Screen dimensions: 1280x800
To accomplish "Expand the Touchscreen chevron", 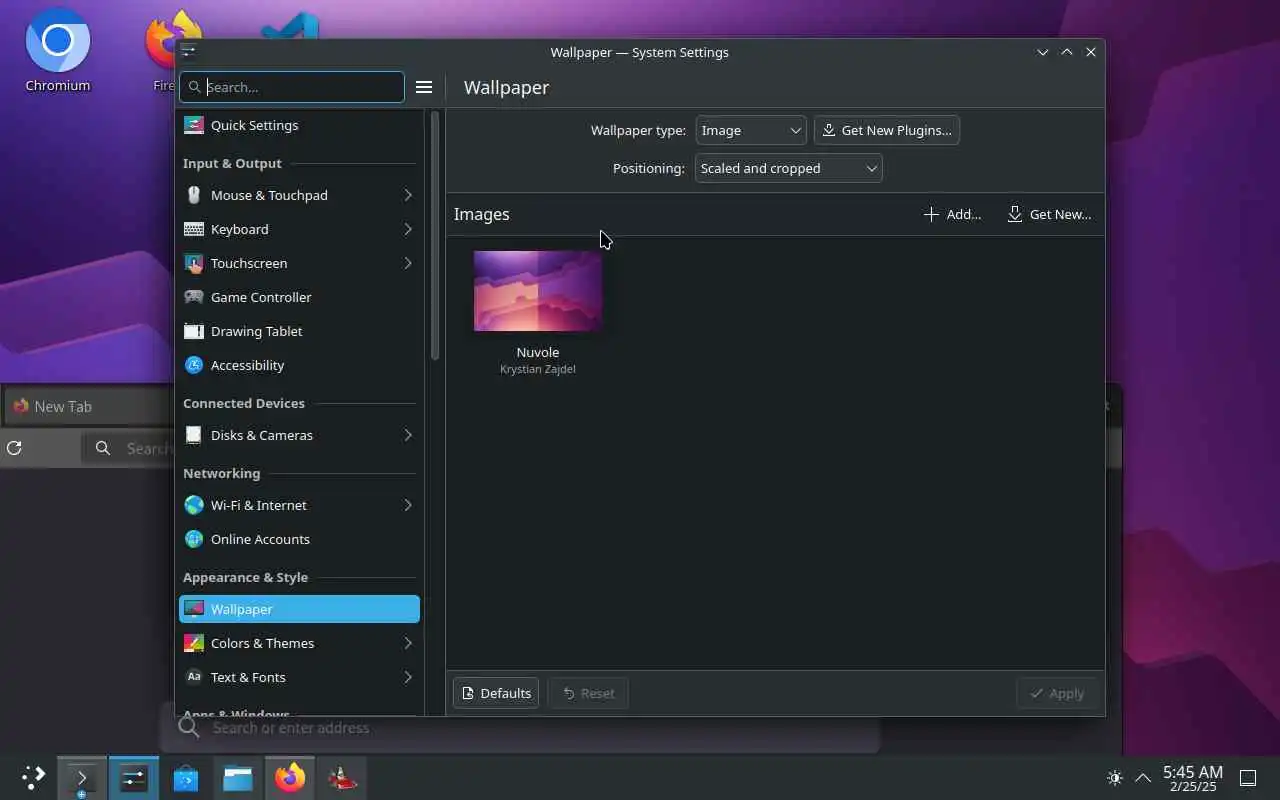I will 408,263.
